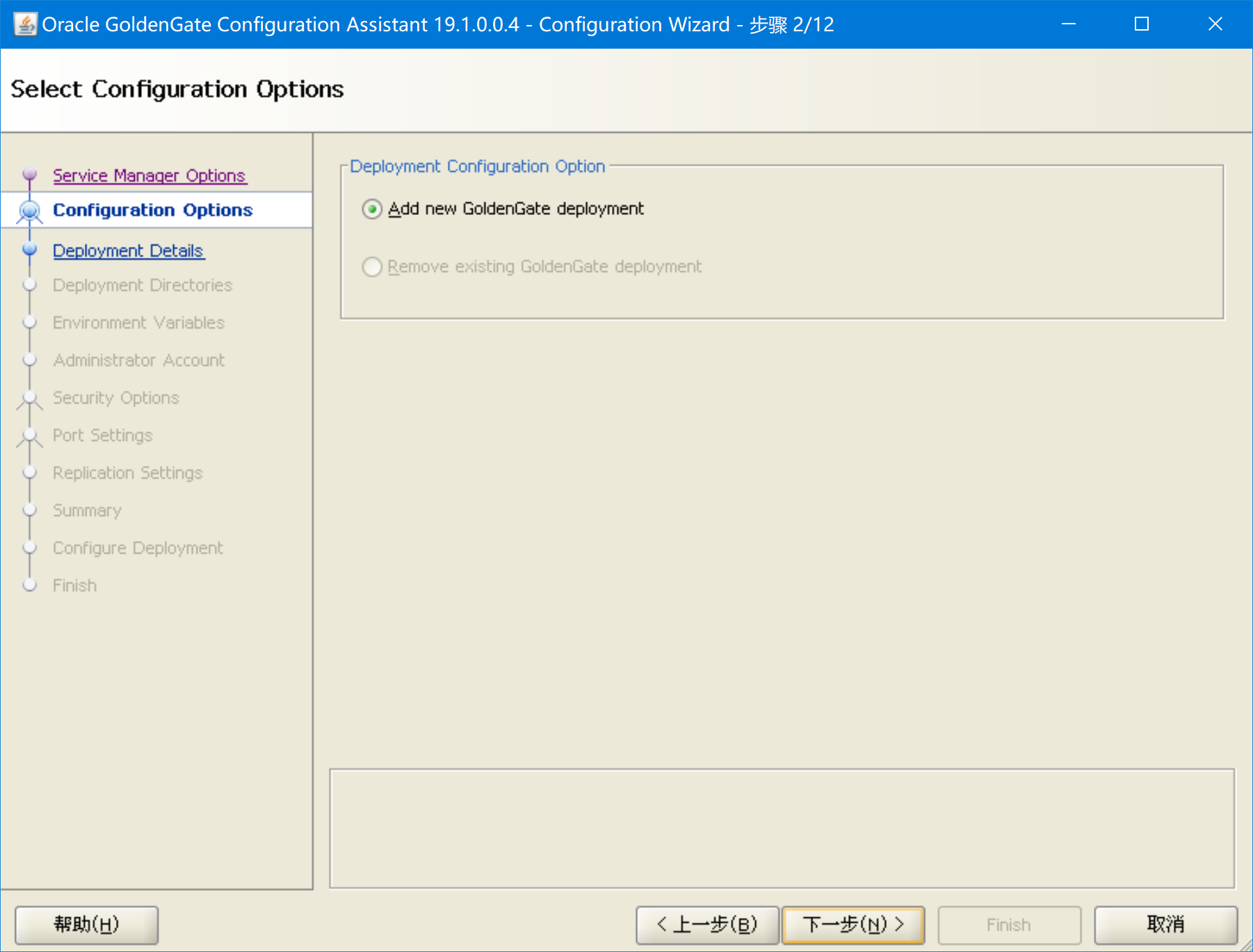Click the Finish step bullet in sidebar

(x=30, y=585)
